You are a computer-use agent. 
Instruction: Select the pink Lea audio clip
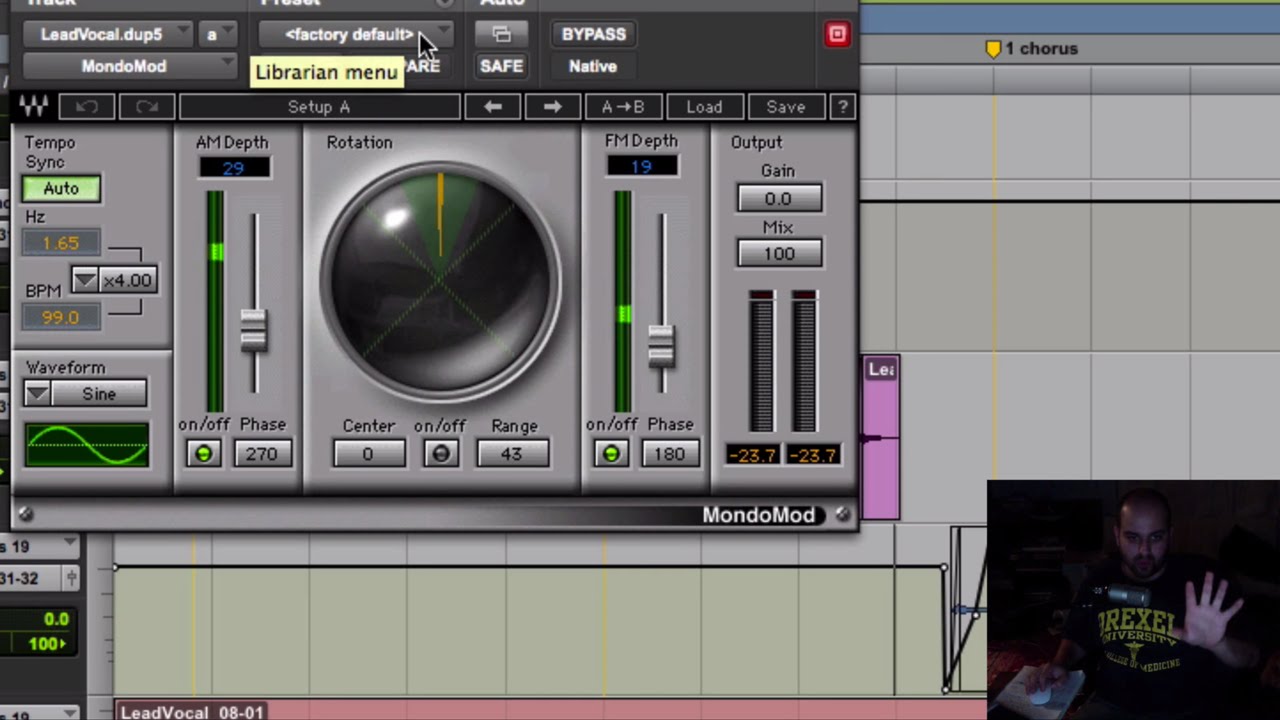pyautogui.click(x=881, y=438)
